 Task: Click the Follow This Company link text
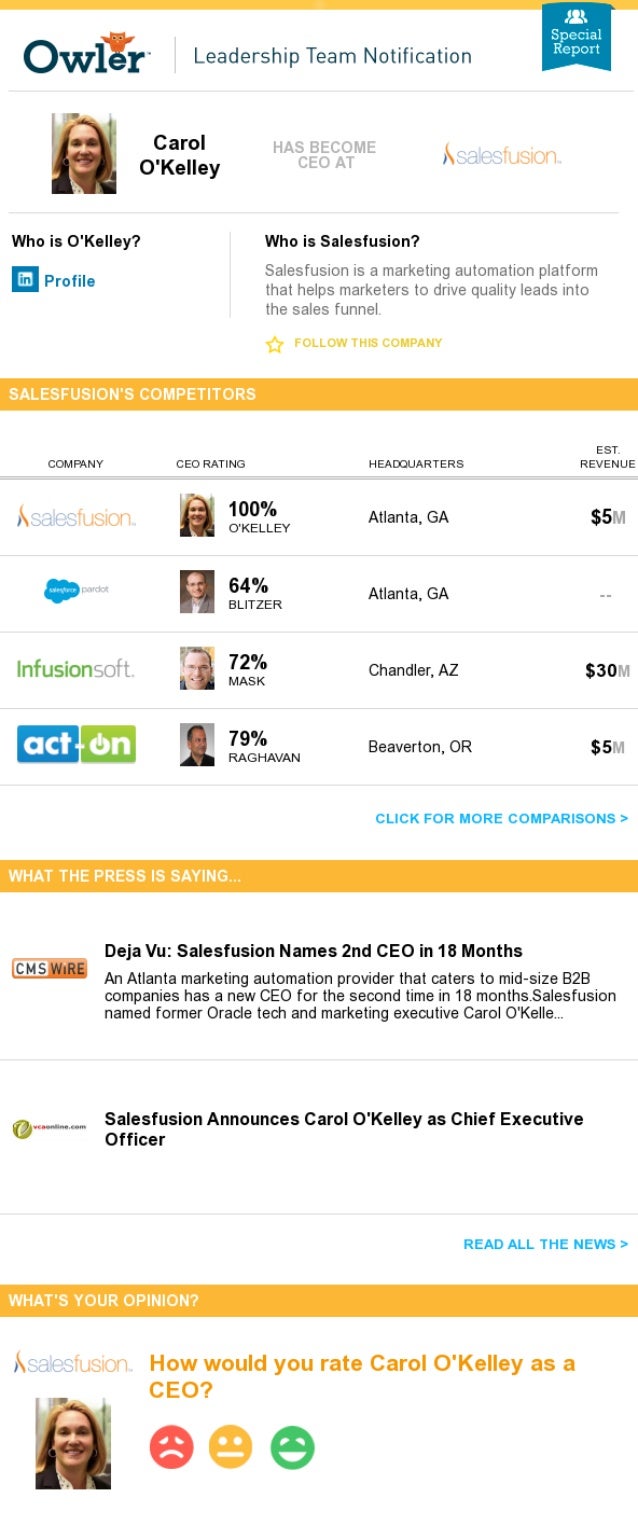point(368,343)
